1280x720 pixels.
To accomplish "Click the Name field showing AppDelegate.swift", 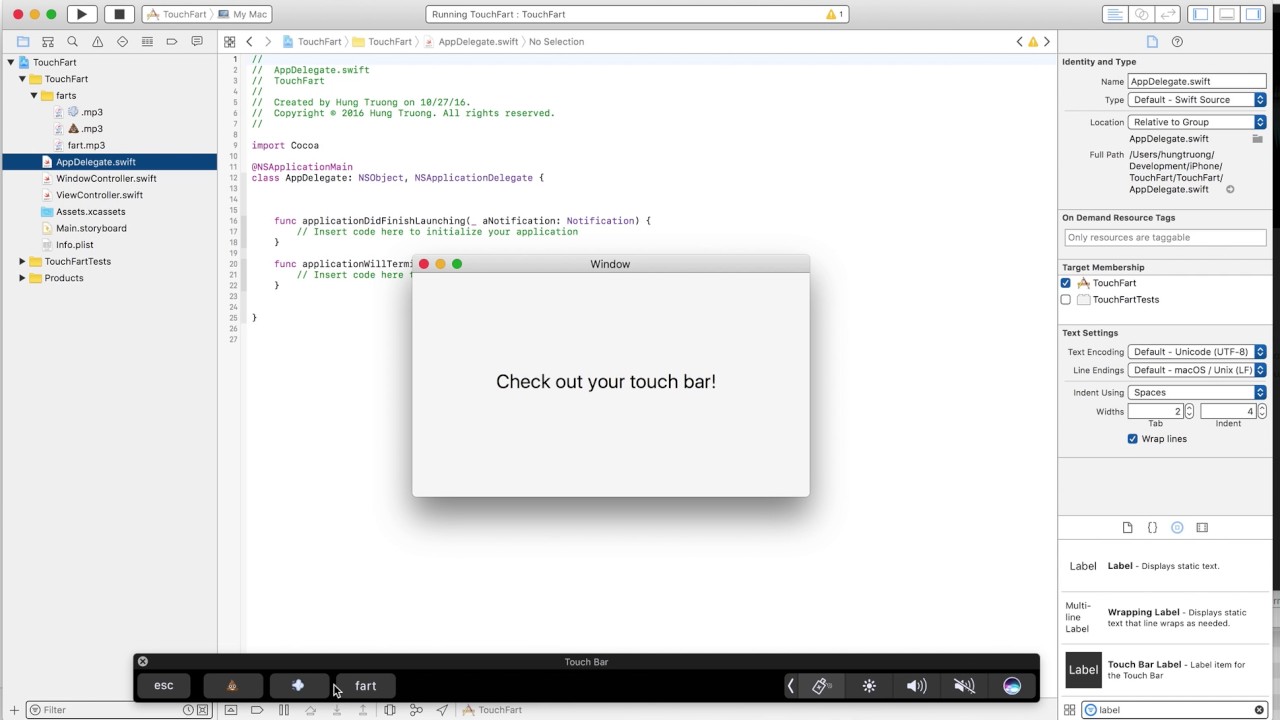I will pos(1197,81).
